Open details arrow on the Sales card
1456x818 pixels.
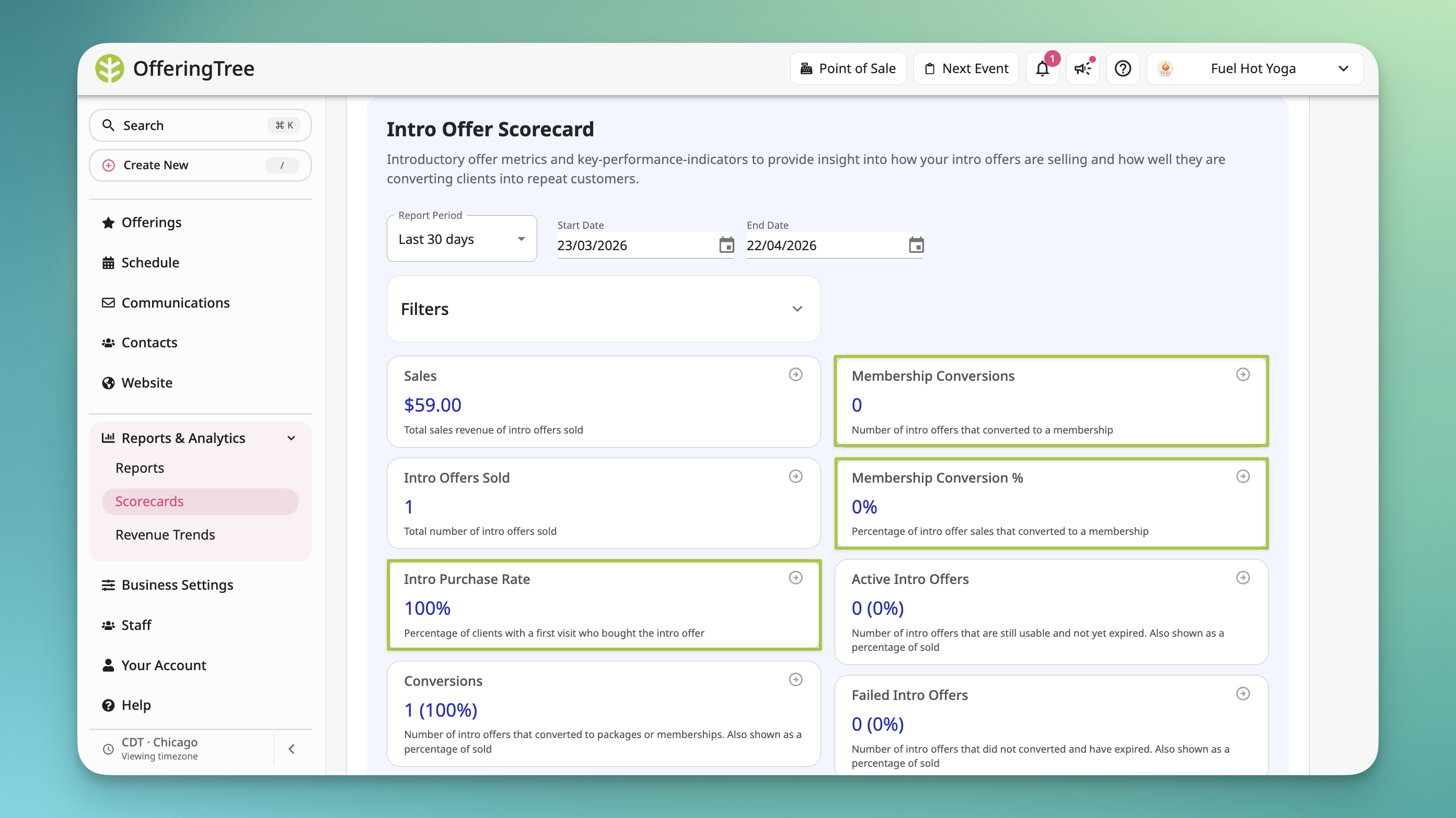coord(796,375)
